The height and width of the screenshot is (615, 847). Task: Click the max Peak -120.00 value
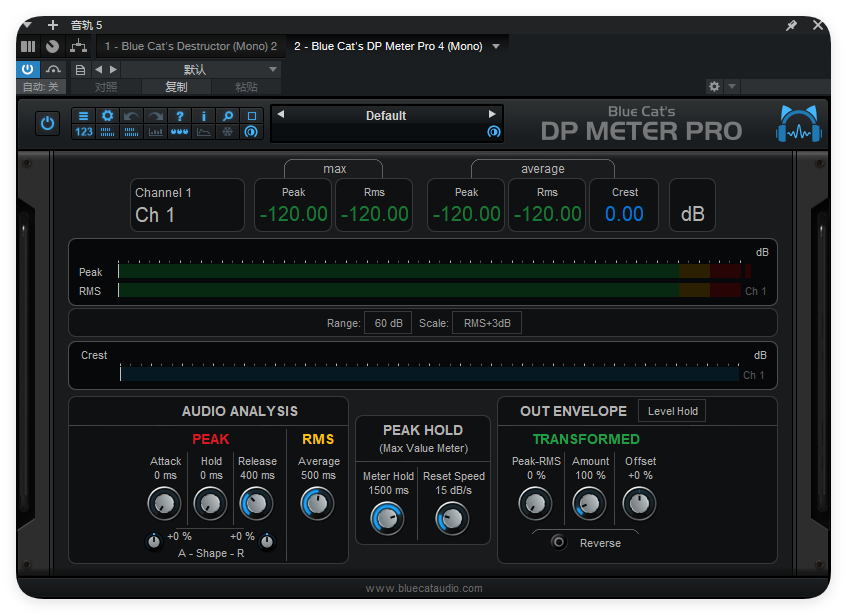tap(293, 214)
